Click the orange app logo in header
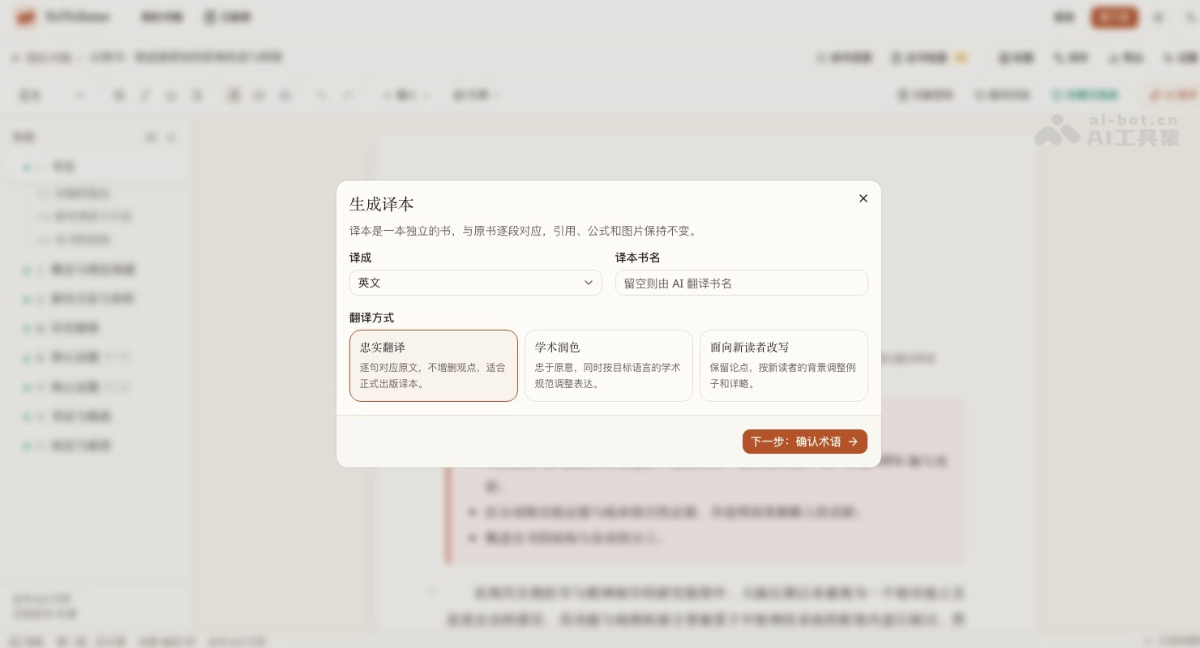This screenshot has width=1200, height=648. [x=25, y=17]
